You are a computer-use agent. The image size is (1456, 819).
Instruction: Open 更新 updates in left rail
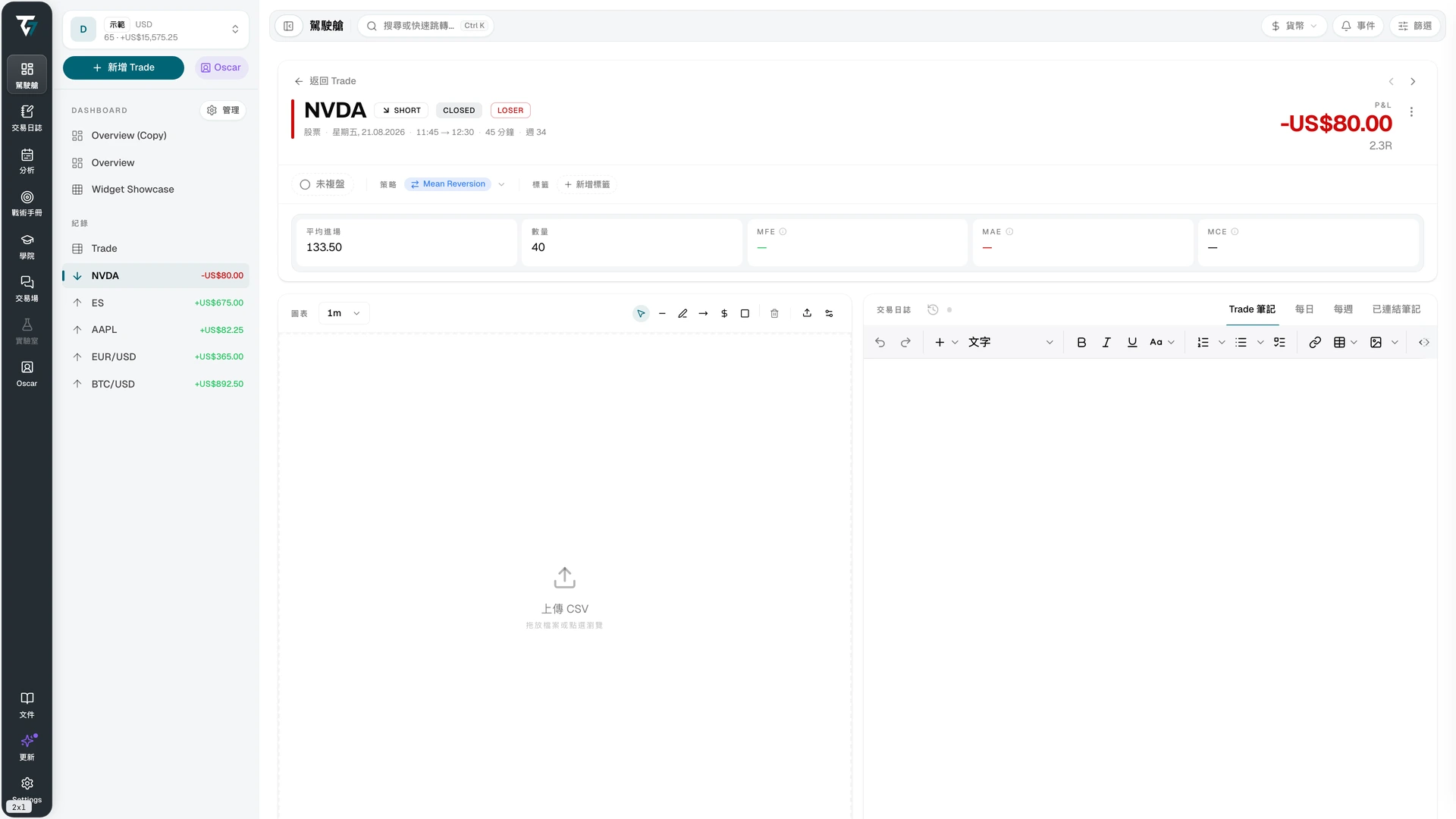(x=27, y=747)
